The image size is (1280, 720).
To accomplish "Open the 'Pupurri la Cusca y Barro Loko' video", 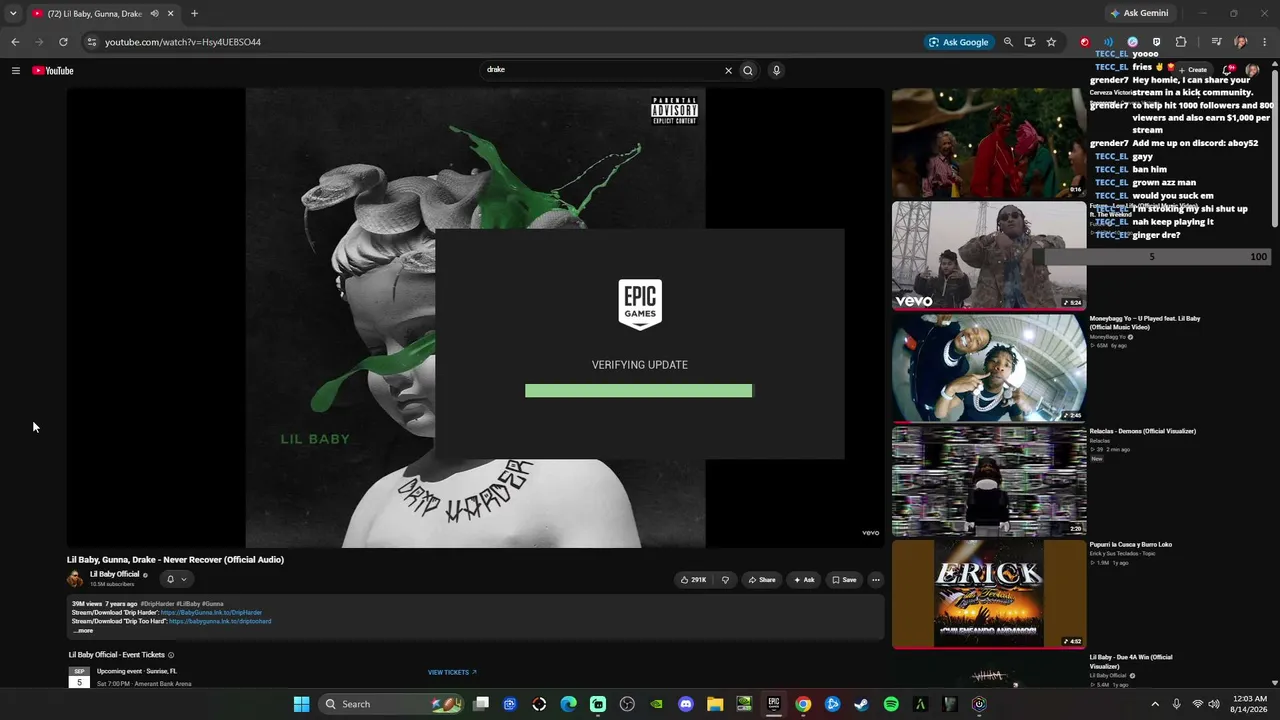I will [1131, 545].
